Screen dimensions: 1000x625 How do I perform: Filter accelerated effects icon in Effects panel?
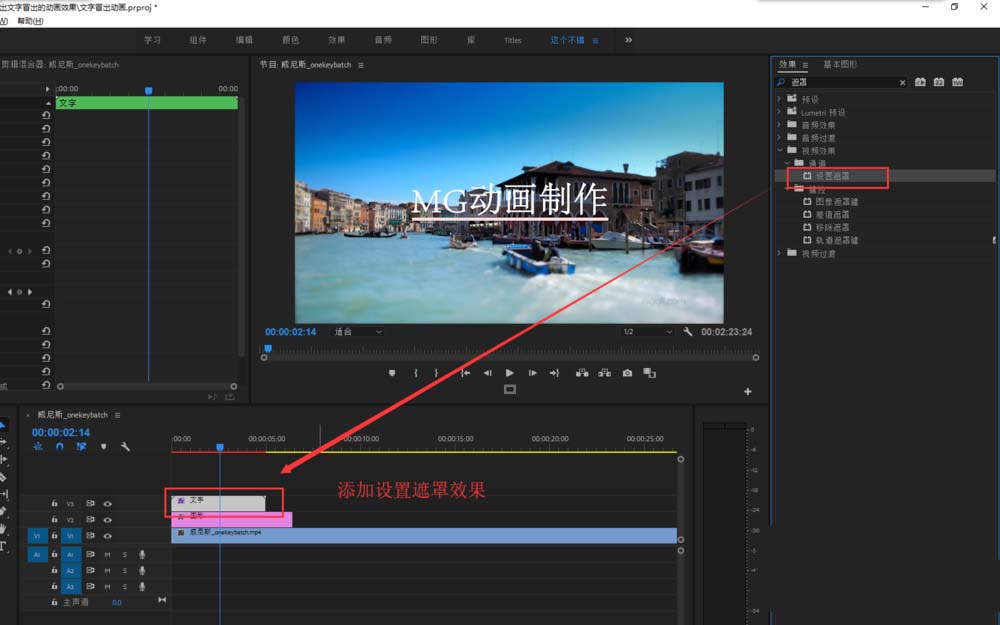tap(920, 82)
